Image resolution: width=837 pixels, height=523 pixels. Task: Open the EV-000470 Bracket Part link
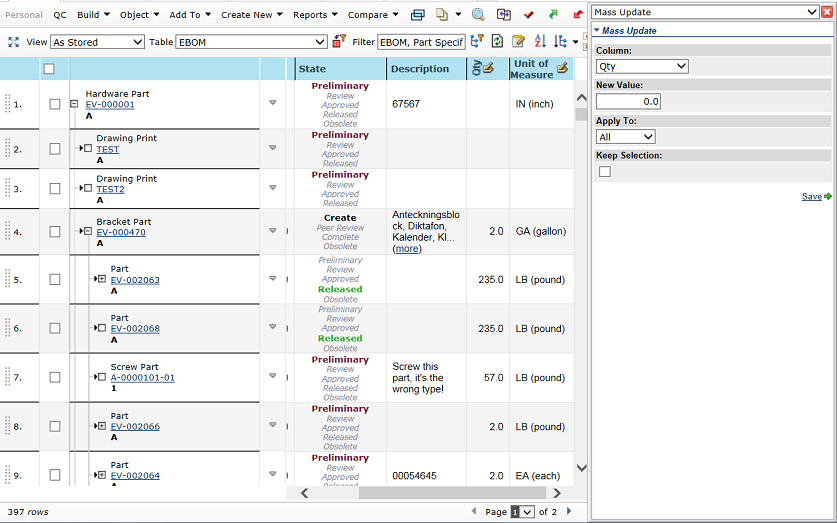click(120, 232)
